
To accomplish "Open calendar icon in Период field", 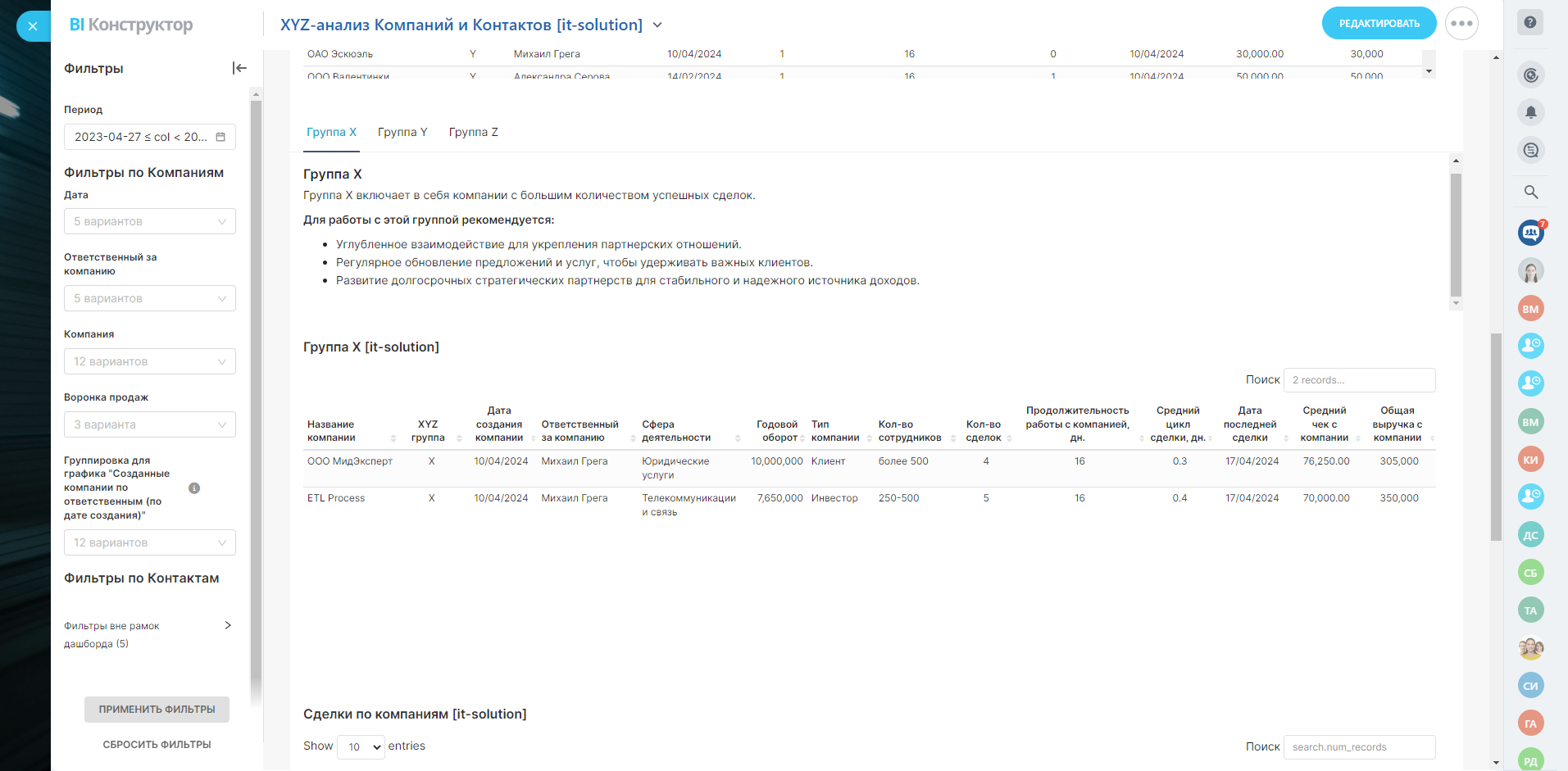I will (220, 137).
